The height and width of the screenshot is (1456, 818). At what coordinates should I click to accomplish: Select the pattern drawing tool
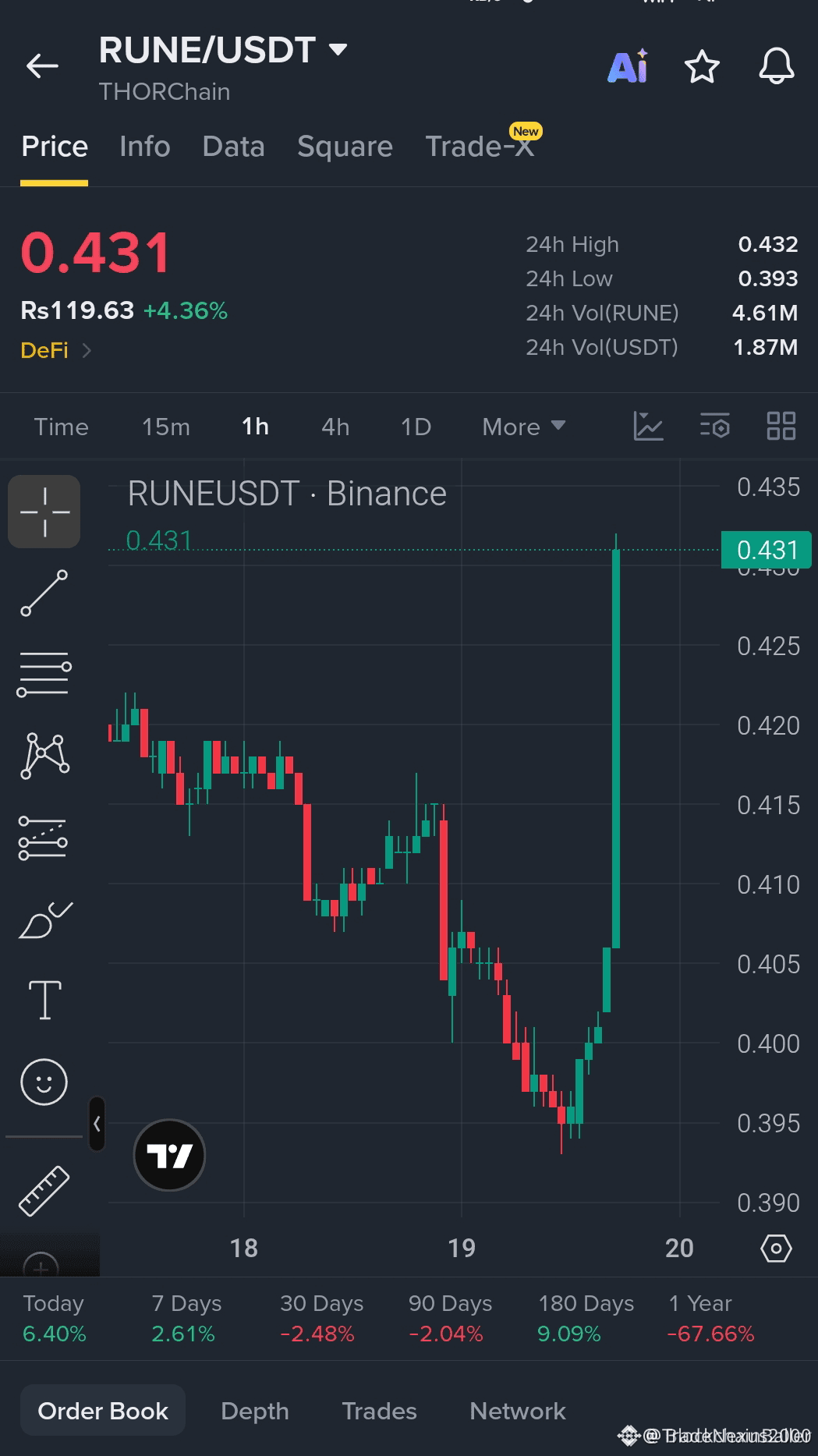point(44,755)
